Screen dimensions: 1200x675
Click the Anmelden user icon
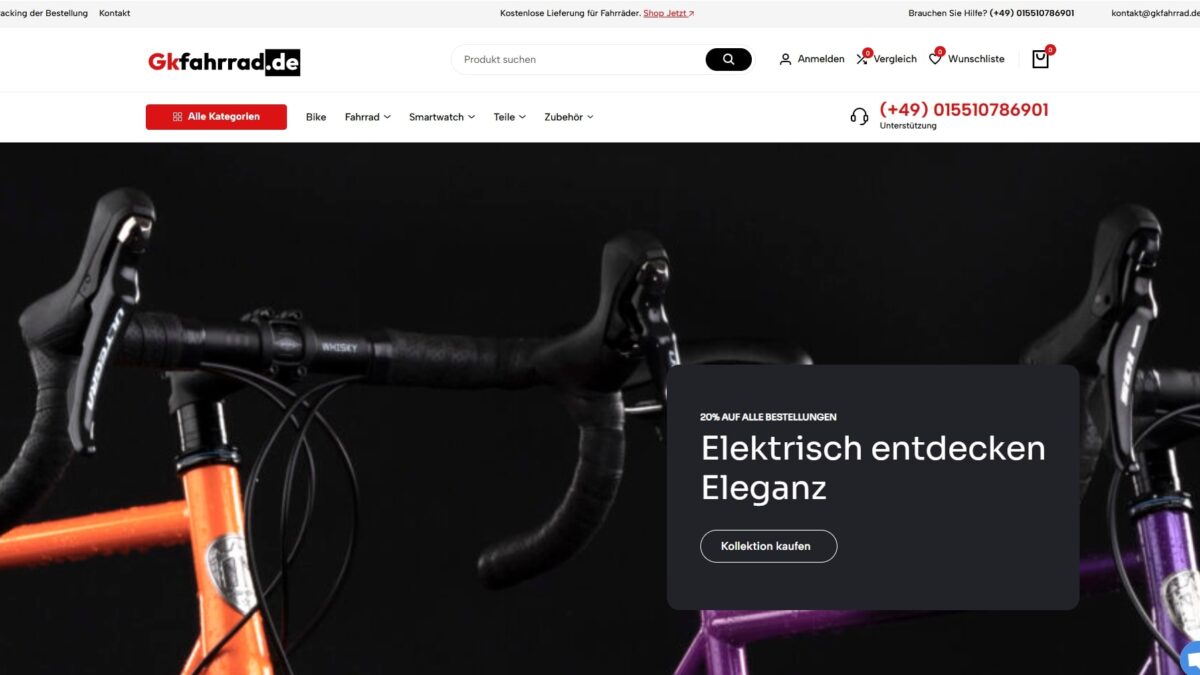(785, 59)
